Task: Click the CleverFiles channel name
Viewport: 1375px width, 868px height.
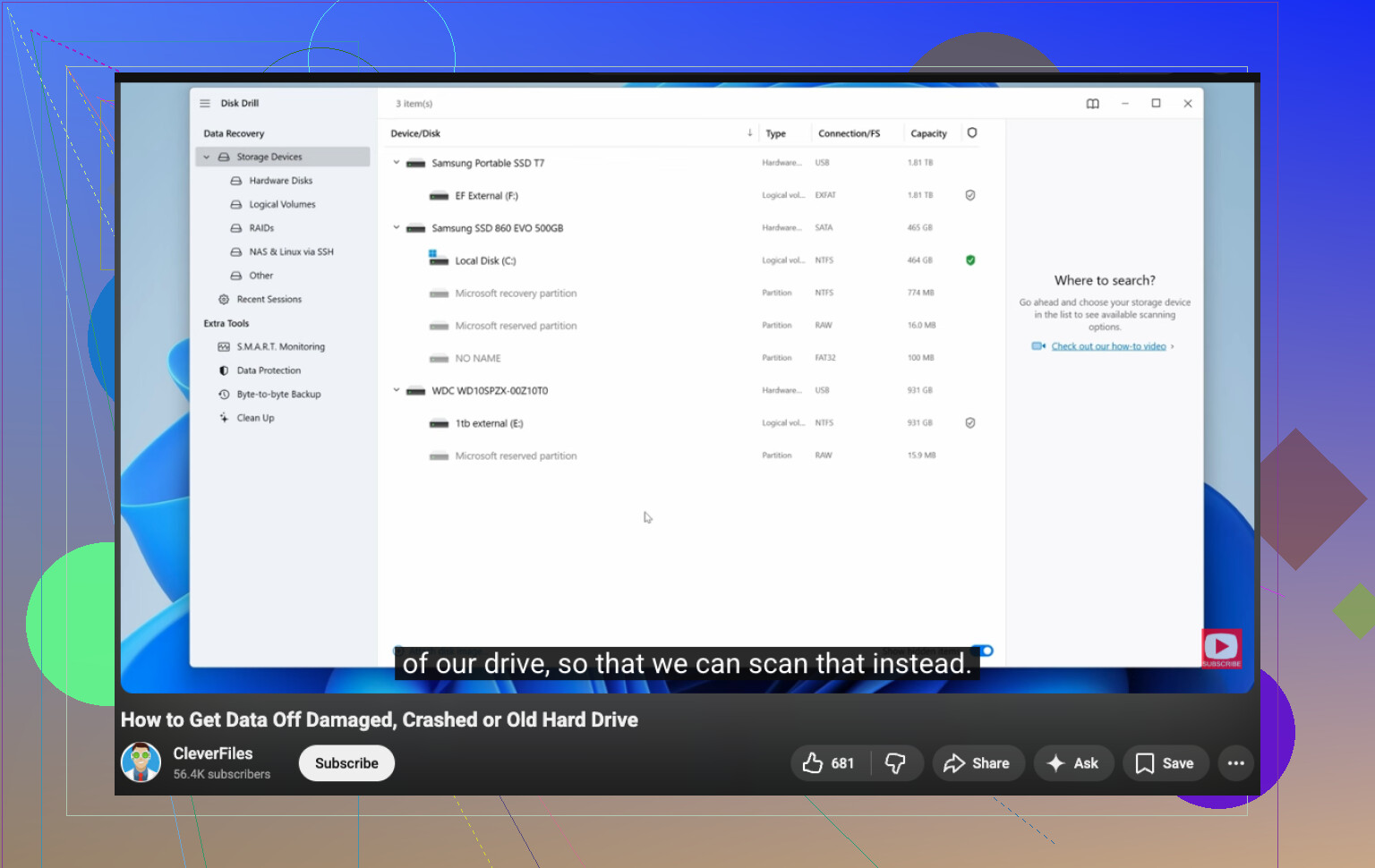Action: click(x=213, y=753)
